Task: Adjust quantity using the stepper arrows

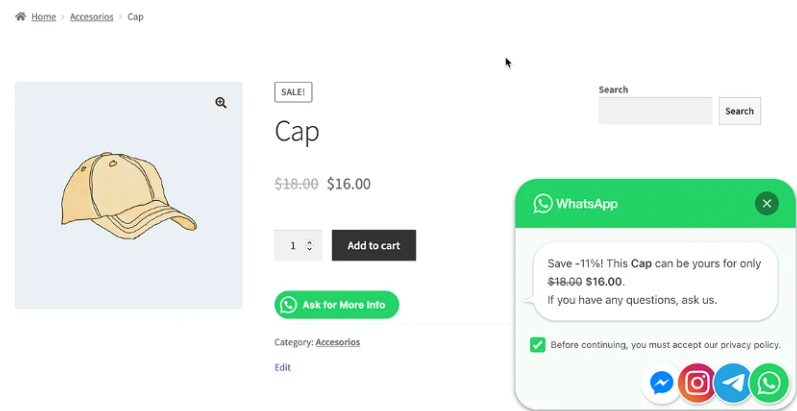Action: [x=309, y=245]
